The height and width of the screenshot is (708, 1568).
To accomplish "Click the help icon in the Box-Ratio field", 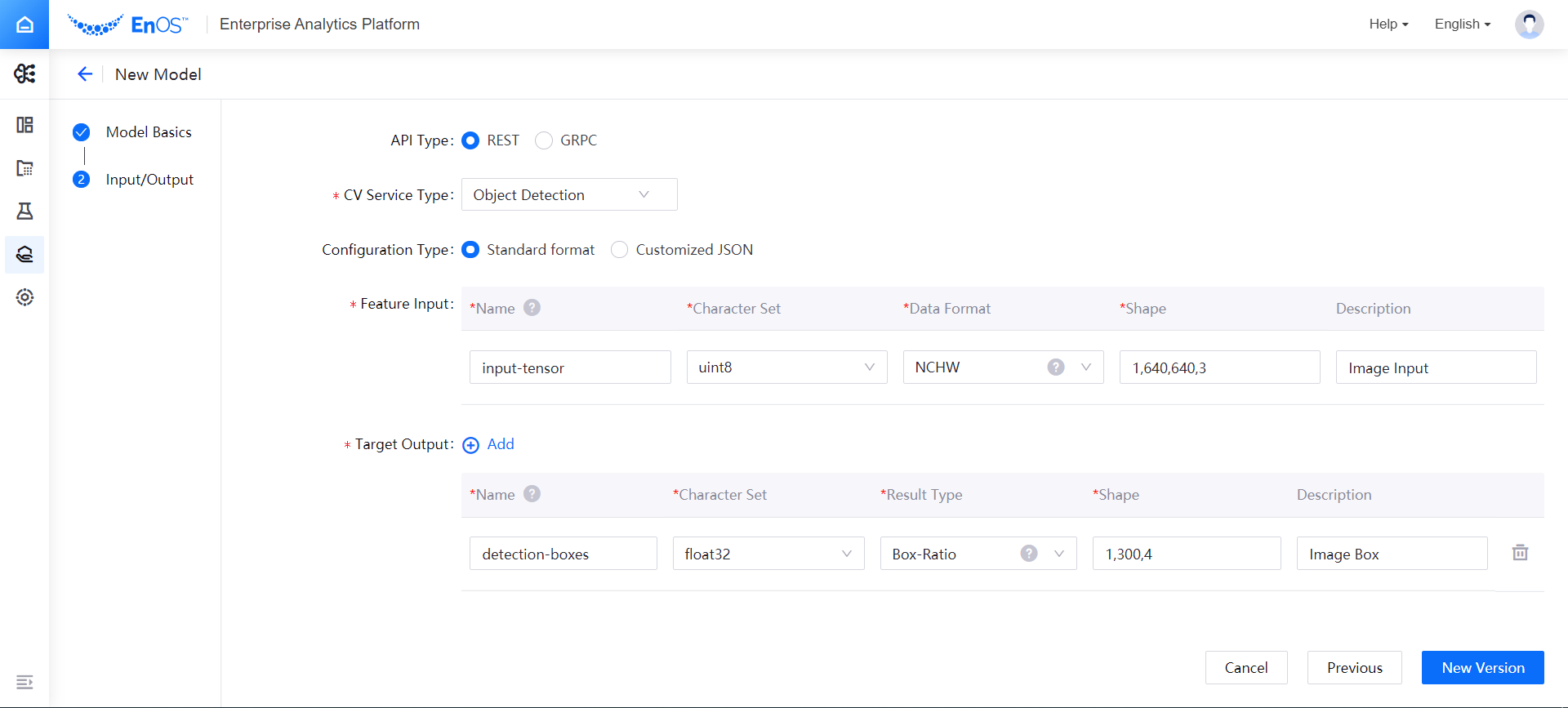I will point(1029,554).
